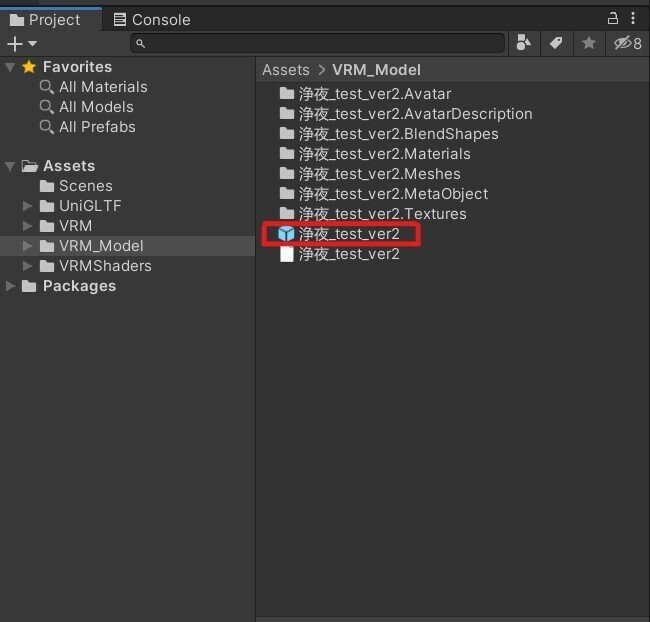Expand the Packages section arrow
The image size is (650, 622).
click(10, 286)
